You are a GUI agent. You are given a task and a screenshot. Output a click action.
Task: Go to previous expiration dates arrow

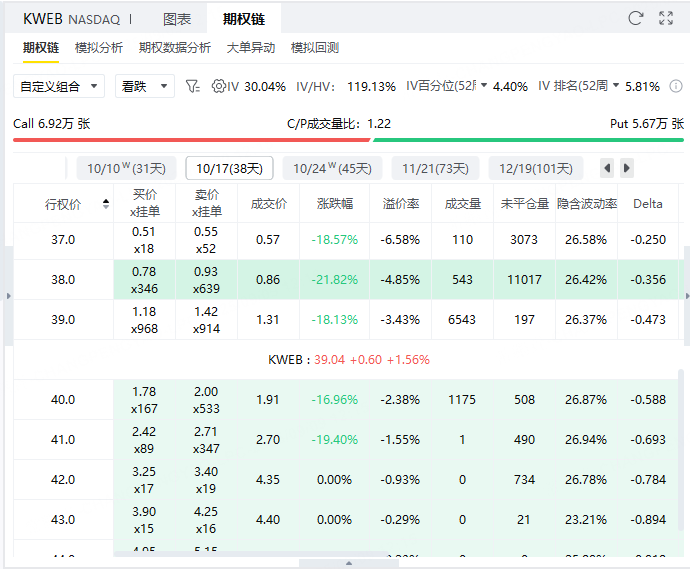(607, 168)
